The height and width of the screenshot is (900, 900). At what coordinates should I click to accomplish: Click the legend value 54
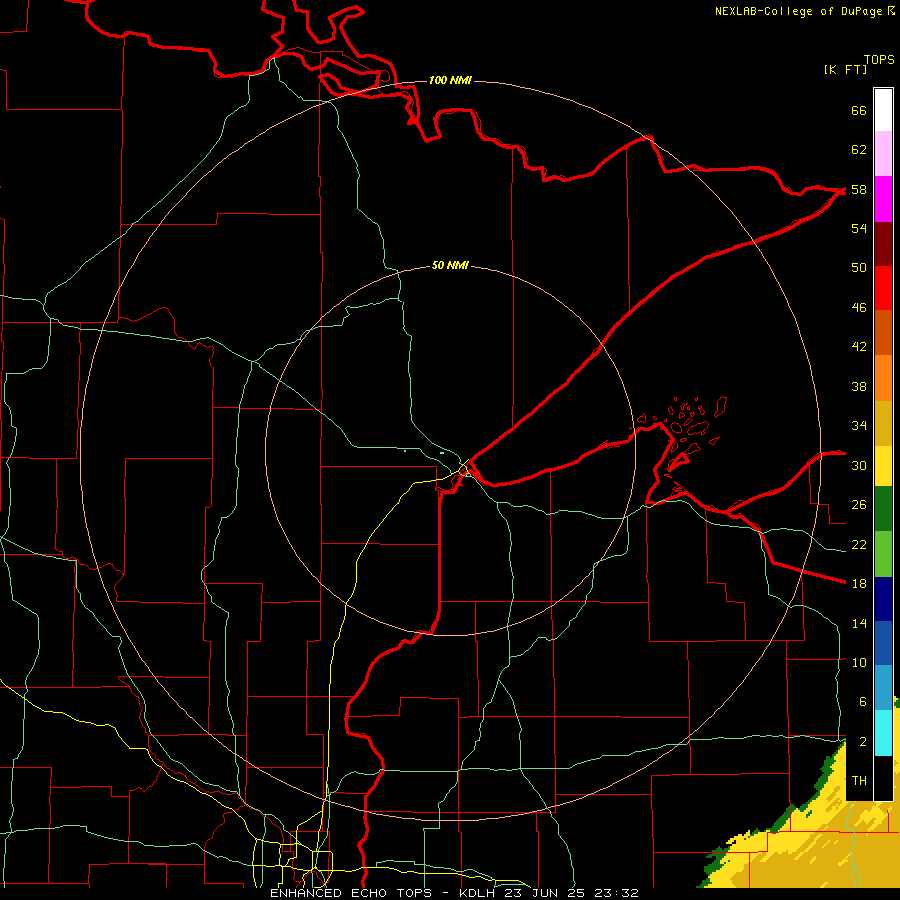pyautogui.click(x=859, y=228)
